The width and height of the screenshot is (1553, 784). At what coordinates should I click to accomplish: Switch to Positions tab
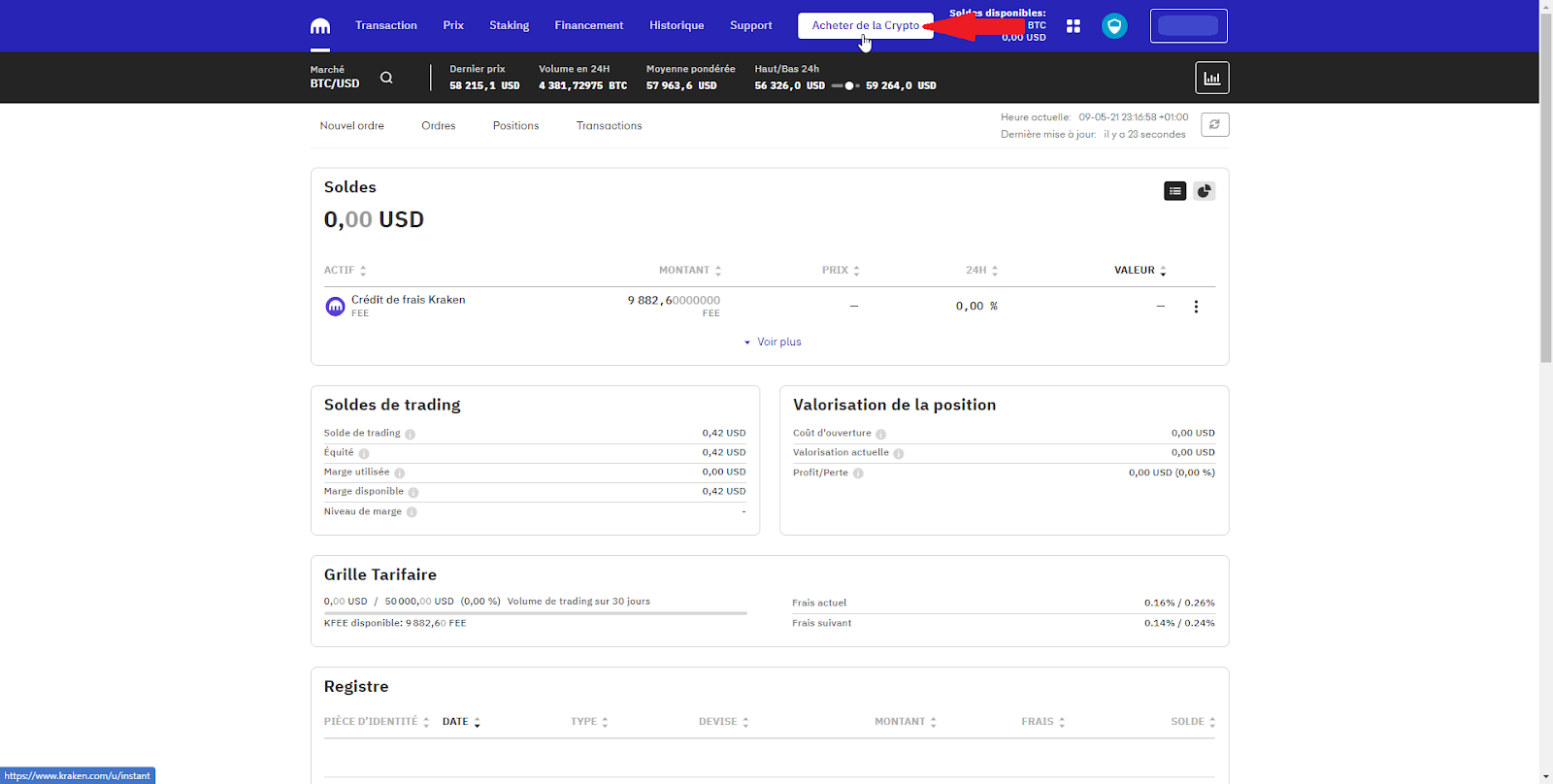tap(515, 125)
